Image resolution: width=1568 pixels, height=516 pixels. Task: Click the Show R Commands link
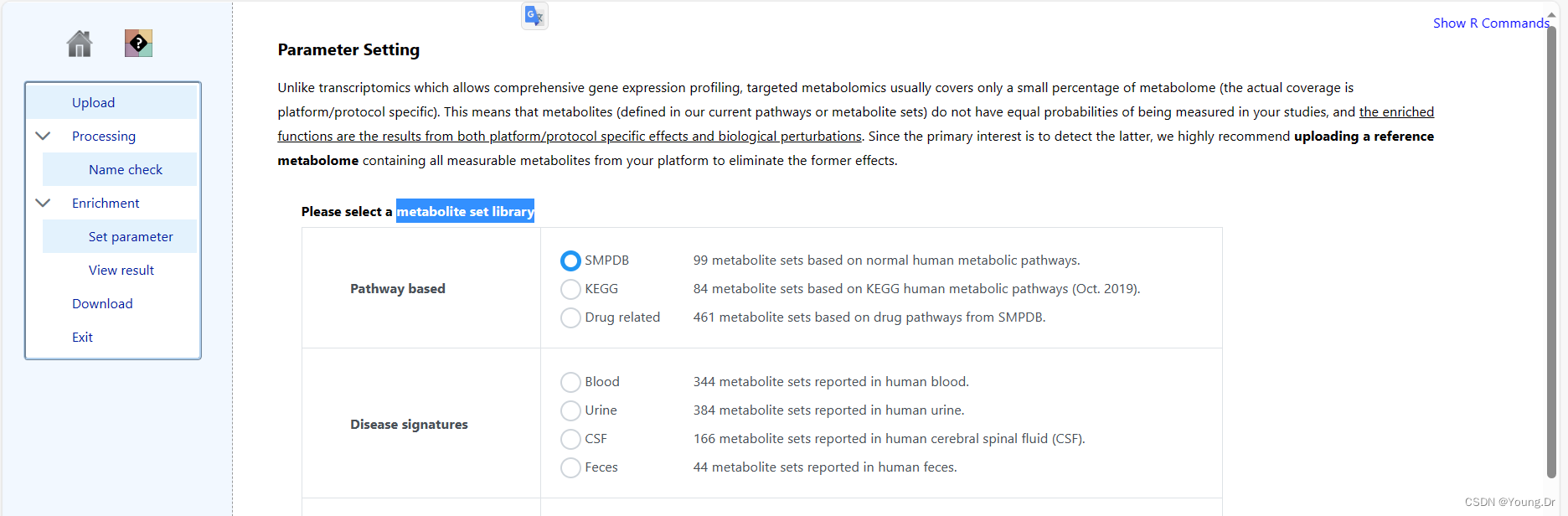point(1490,23)
